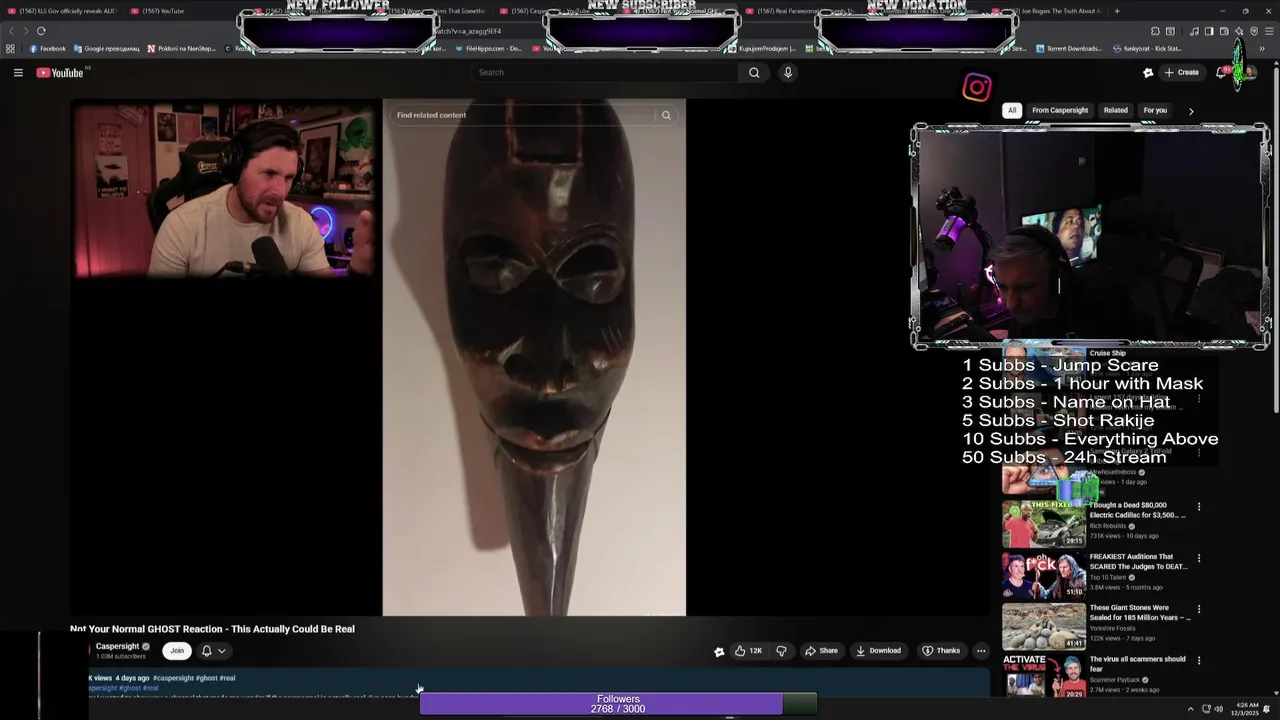The height and width of the screenshot is (720, 1280).
Task: Open the browser menu hamburger icon
Action: [1269, 31]
